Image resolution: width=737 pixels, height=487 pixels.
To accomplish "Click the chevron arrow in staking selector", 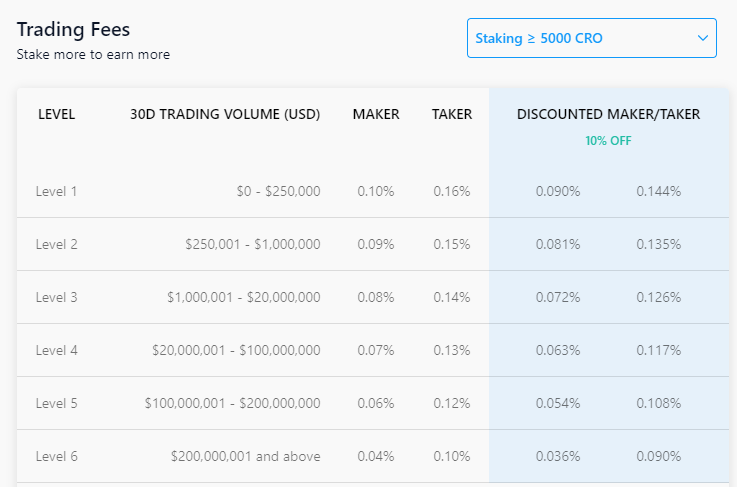I will pos(701,38).
